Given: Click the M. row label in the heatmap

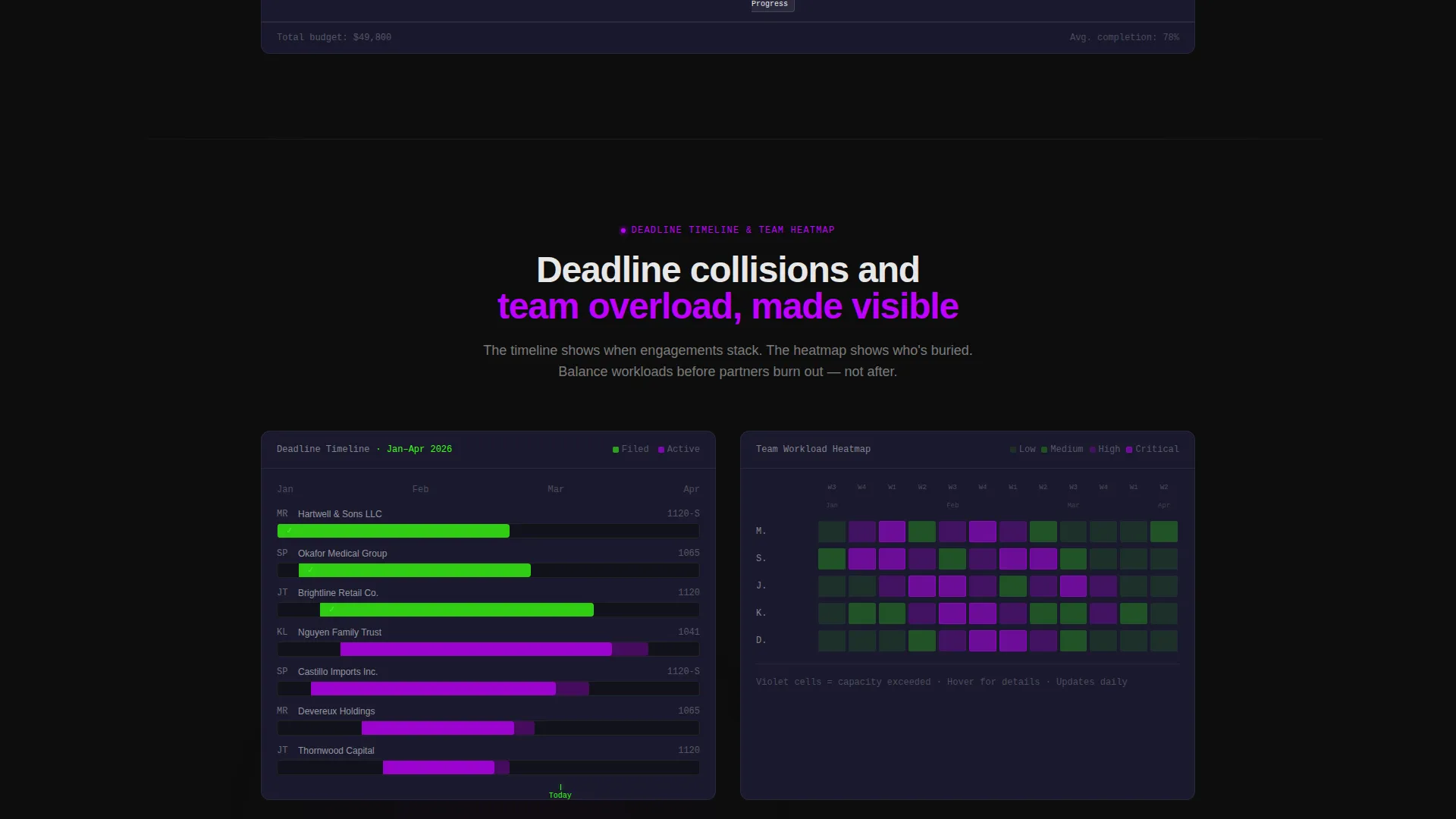Looking at the screenshot, I should pyautogui.click(x=761, y=532).
